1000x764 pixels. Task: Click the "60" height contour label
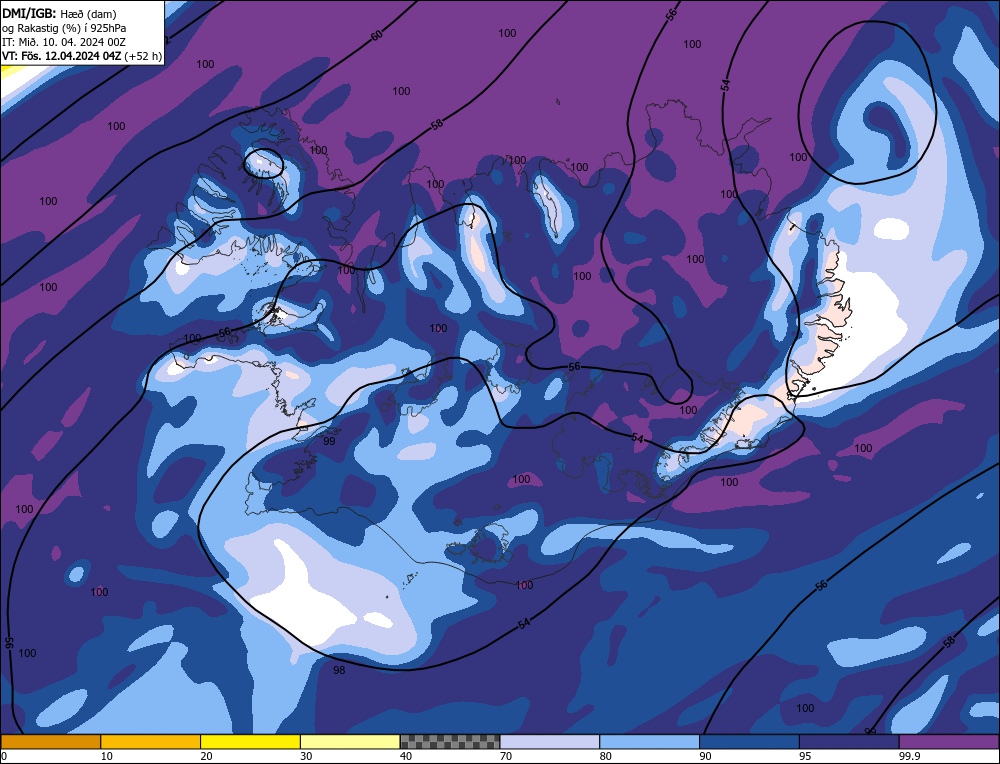pos(377,36)
